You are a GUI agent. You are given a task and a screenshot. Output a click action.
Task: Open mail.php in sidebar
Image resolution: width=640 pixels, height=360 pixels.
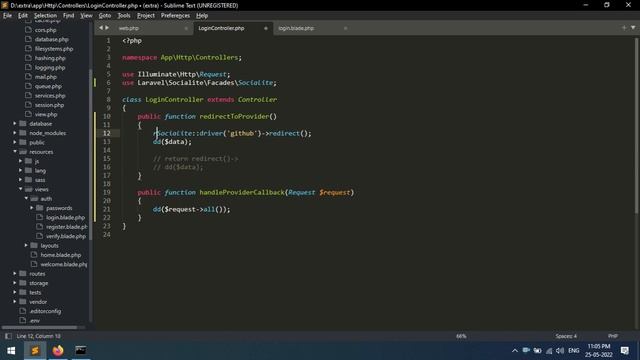point(46,77)
